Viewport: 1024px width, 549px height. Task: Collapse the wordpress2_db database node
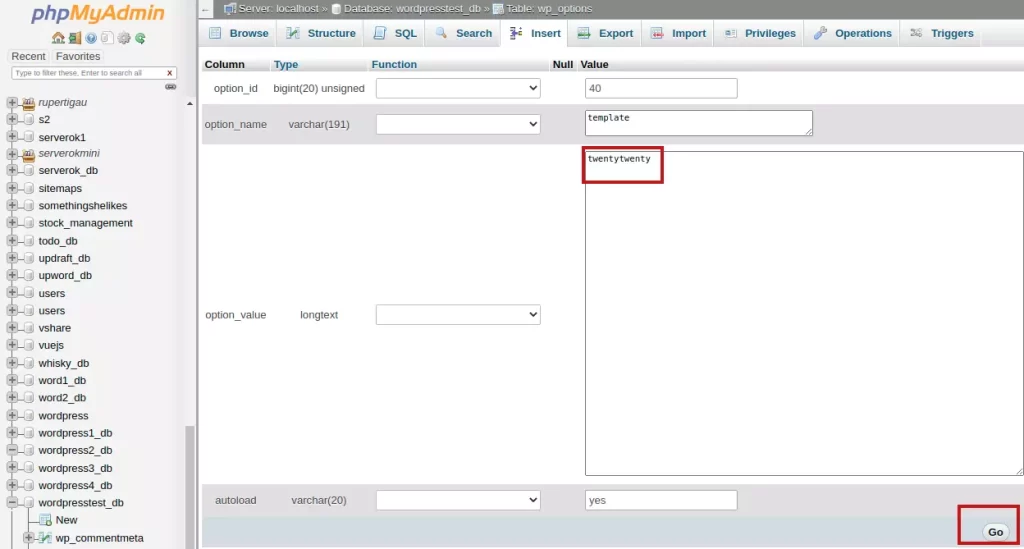pos(12,450)
